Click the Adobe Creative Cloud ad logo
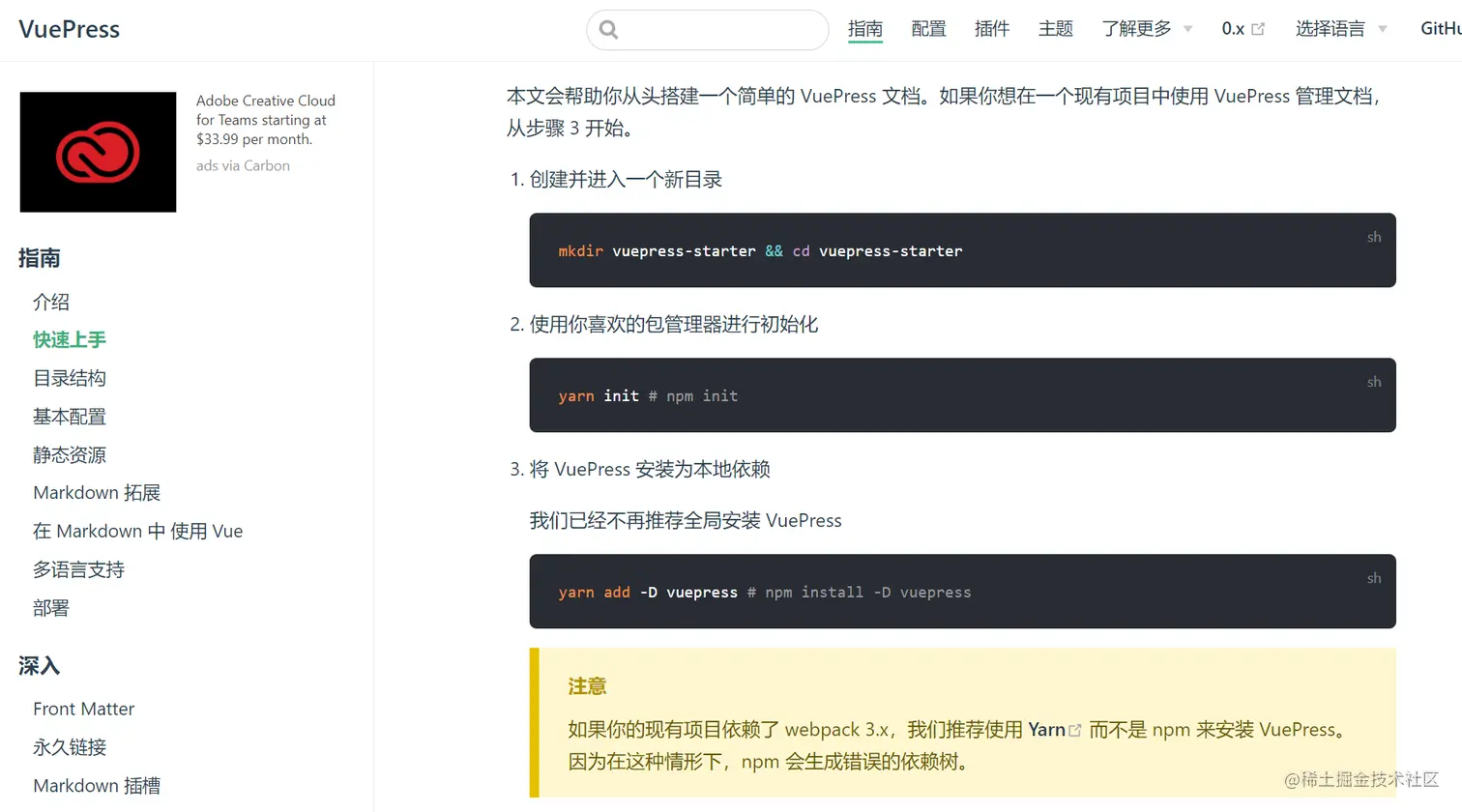The width and height of the screenshot is (1462, 812). click(98, 152)
